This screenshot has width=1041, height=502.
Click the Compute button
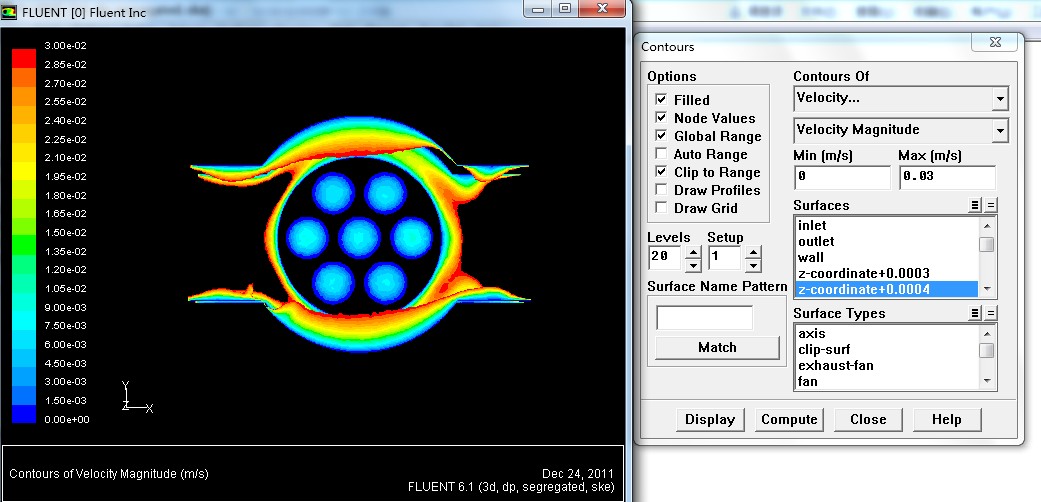point(789,419)
